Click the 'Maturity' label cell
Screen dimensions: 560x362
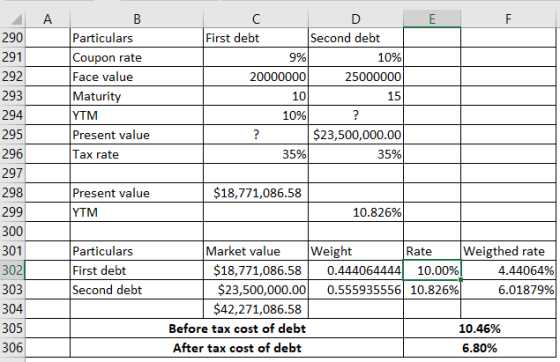(x=137, y=96)
